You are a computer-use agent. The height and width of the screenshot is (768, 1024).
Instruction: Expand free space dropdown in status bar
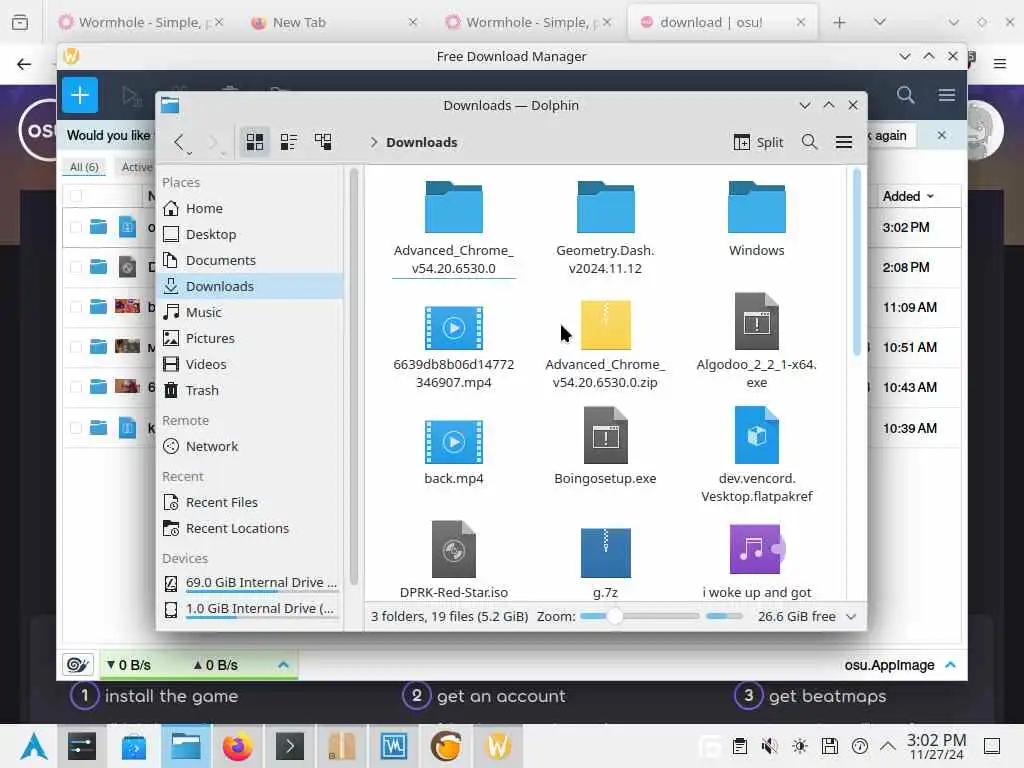851,616
